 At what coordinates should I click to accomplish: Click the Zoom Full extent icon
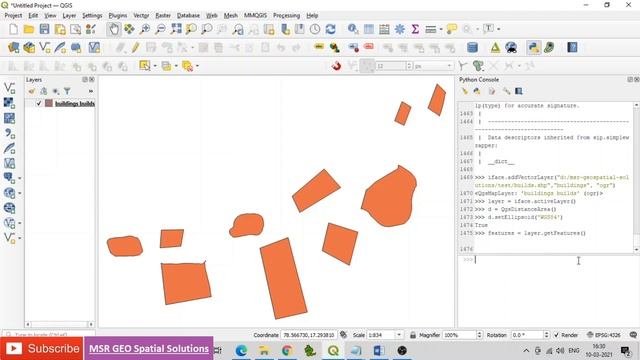tap(176, 29)
